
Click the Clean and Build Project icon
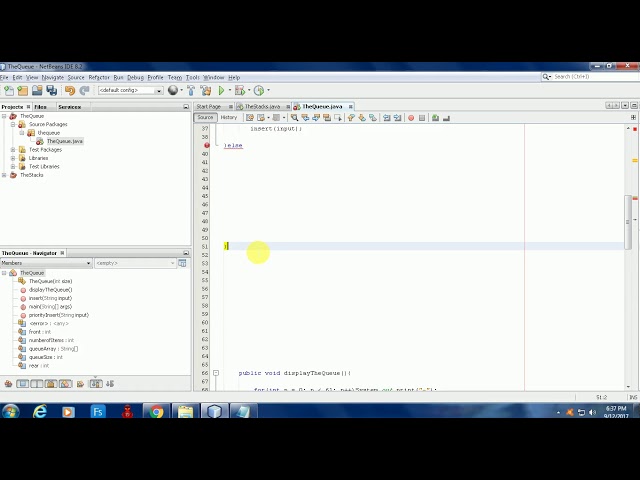pos(206,91)
